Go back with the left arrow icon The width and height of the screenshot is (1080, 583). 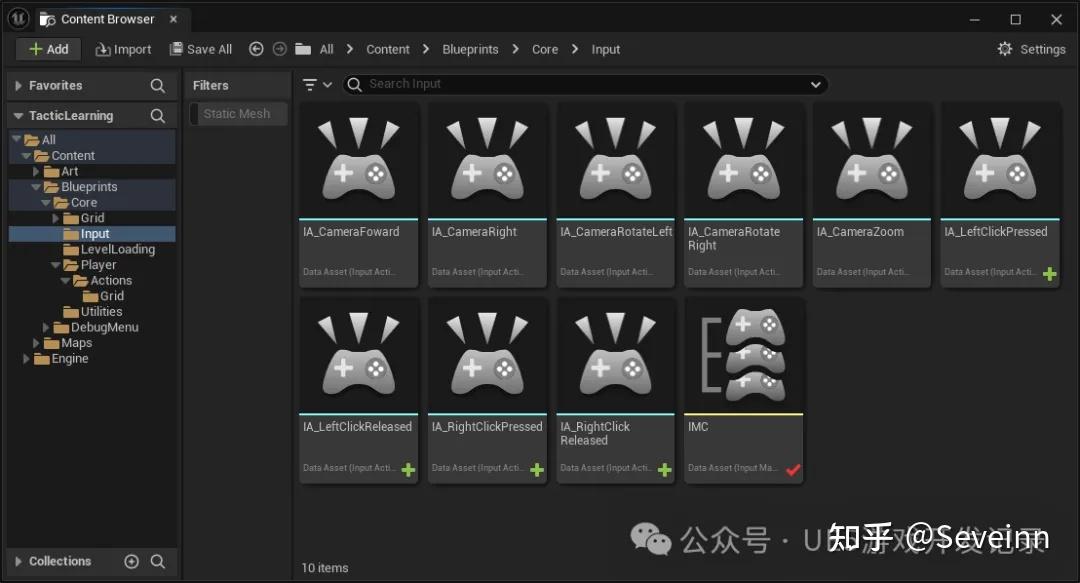point(256,49)
